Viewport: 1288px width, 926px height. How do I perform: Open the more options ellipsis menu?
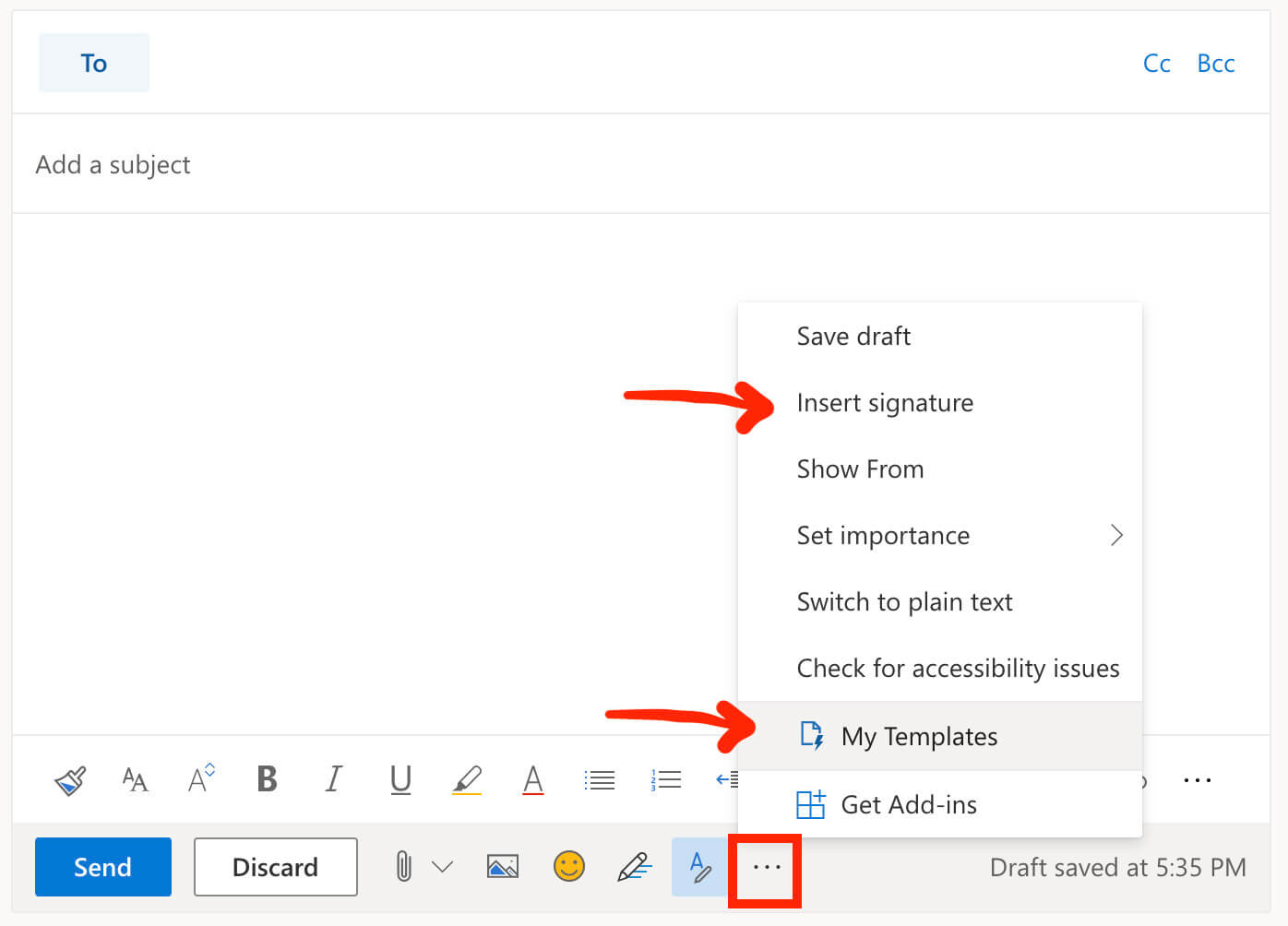pyautogui.click(x=765, y=867)
